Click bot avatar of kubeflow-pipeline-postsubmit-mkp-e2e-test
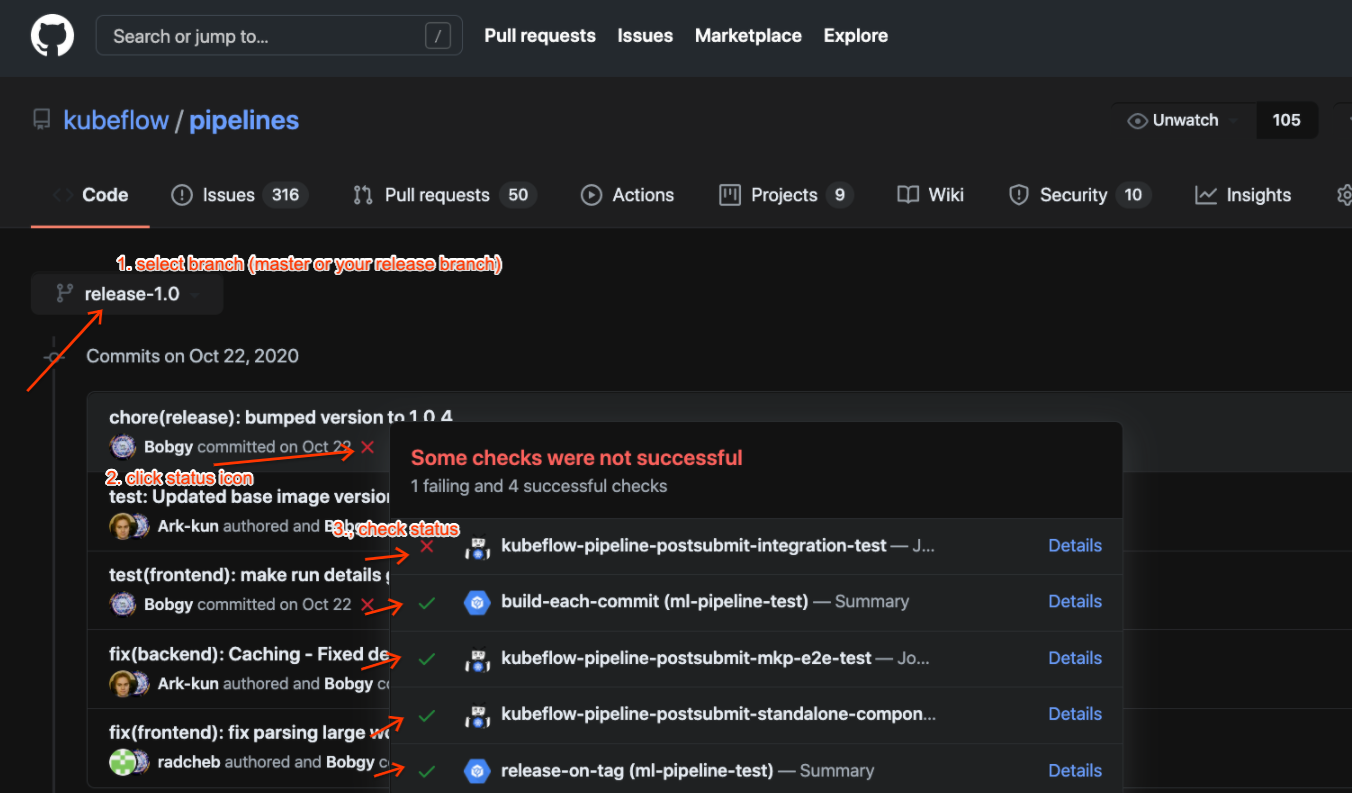The width and height of the screenshot is (1352, 793). click(x=477, y=659)
